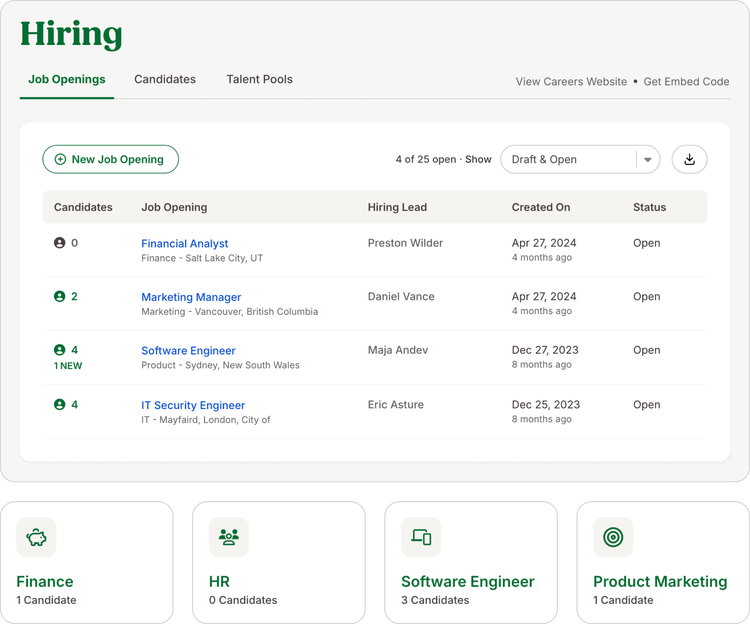
Task: Select the Job Openings tab
Action: (66, 79)
